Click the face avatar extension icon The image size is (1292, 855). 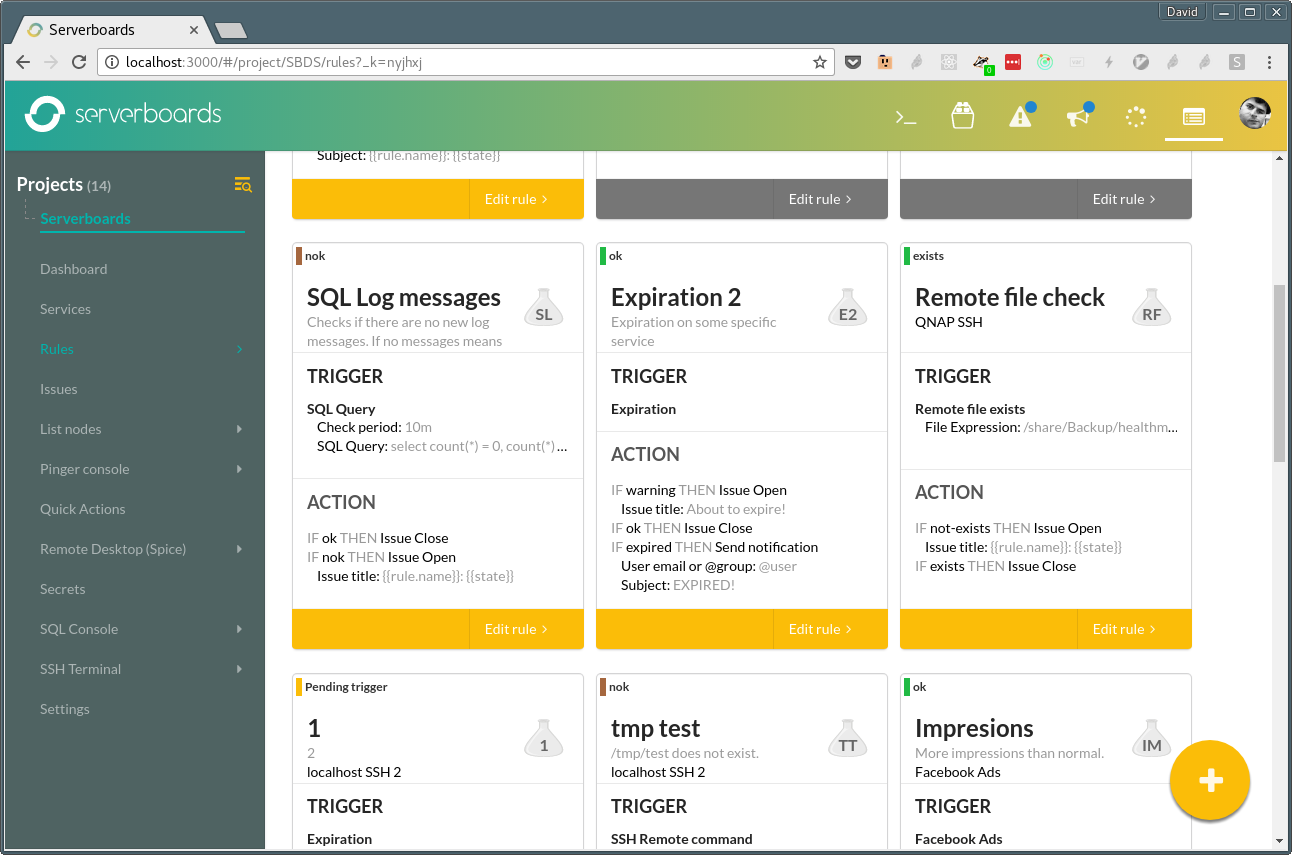(885, 62)
